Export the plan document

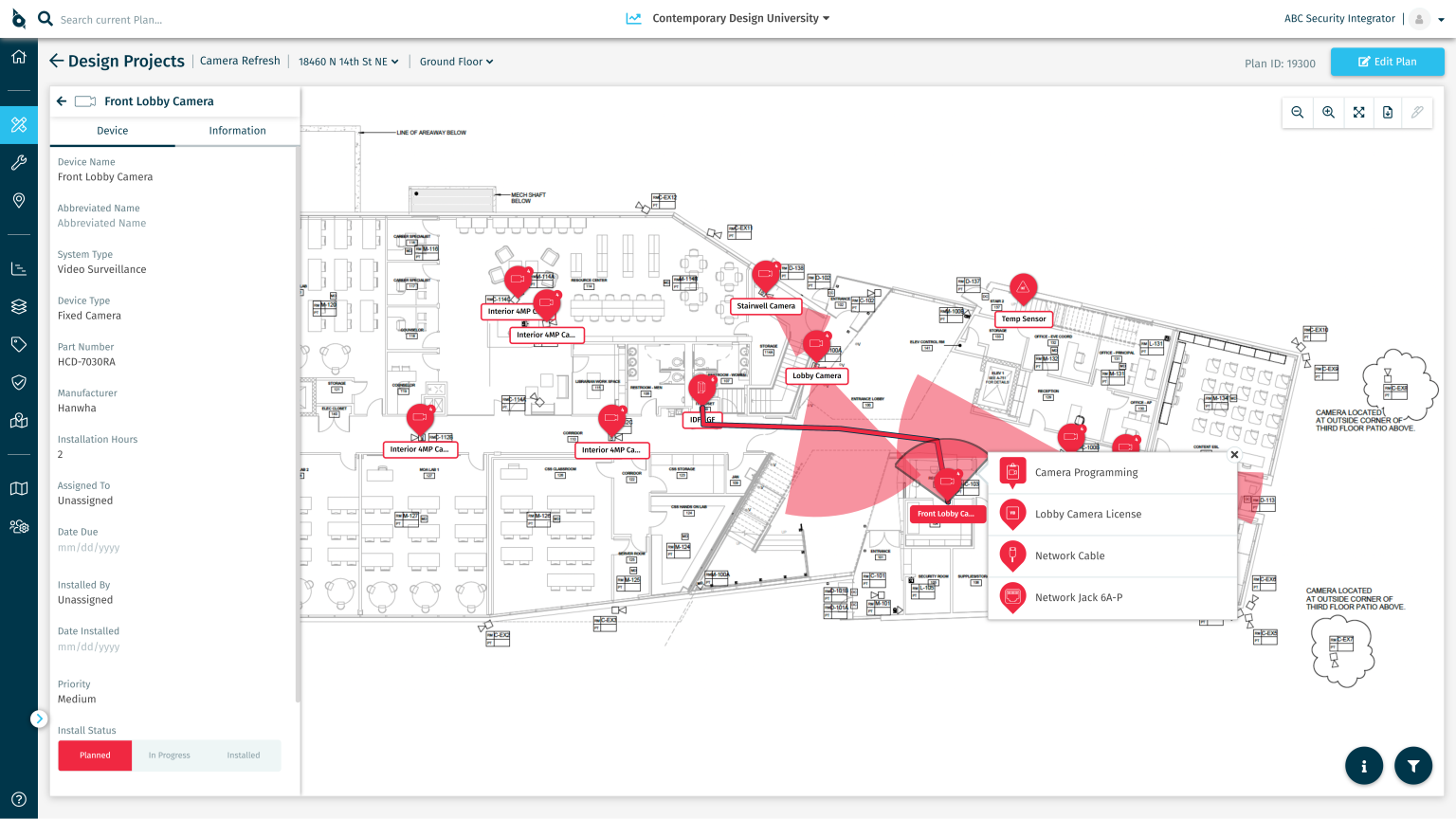[1387, 112]
